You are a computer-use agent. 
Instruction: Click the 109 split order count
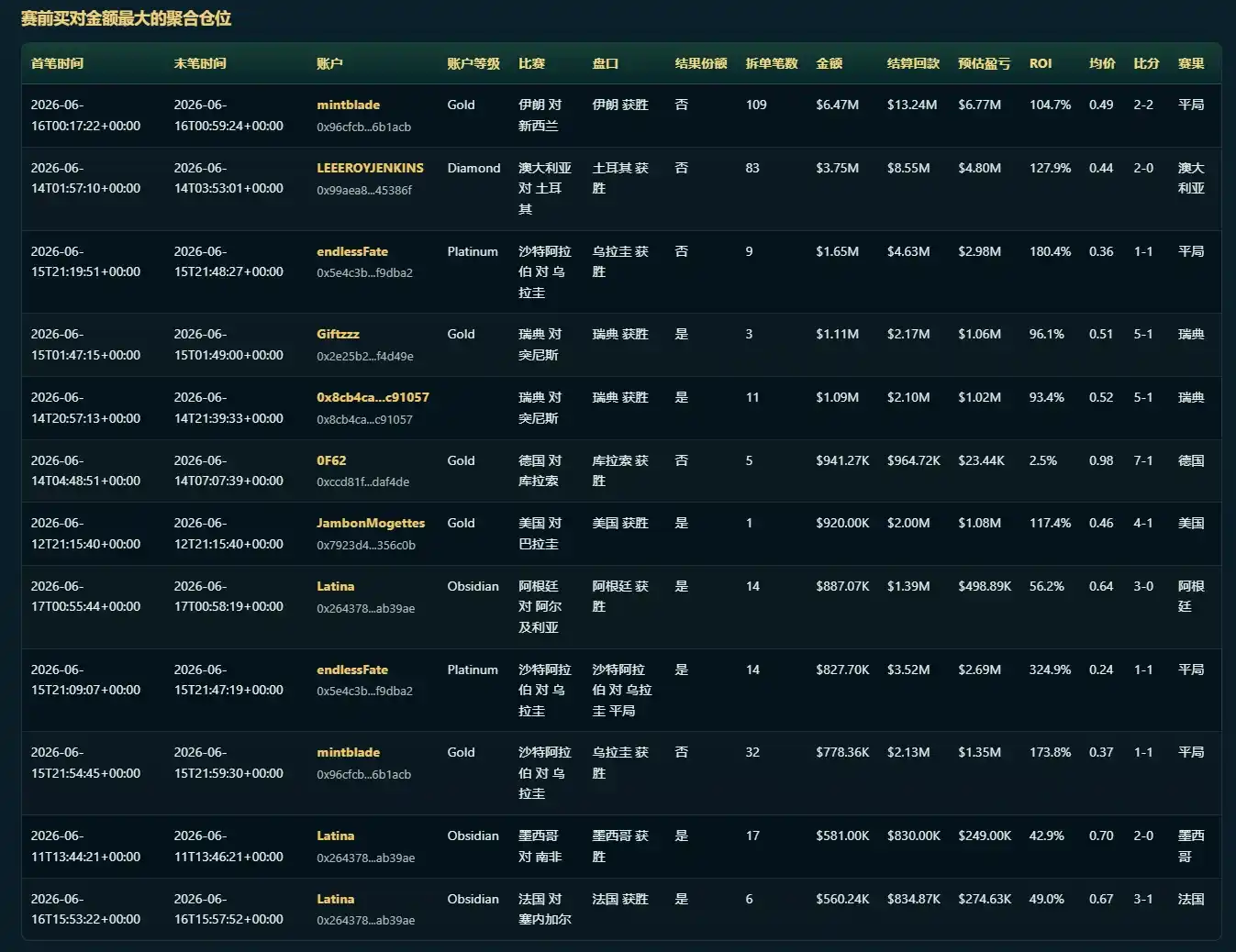(x=756, y=105)
